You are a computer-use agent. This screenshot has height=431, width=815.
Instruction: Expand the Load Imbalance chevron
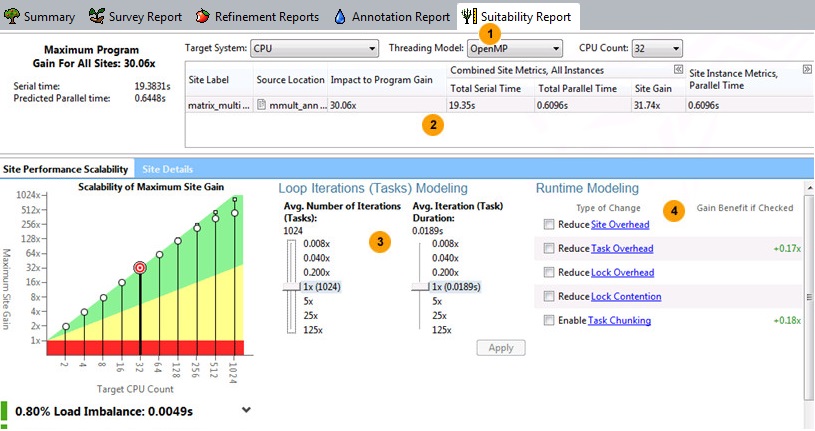tap(245, 409)
